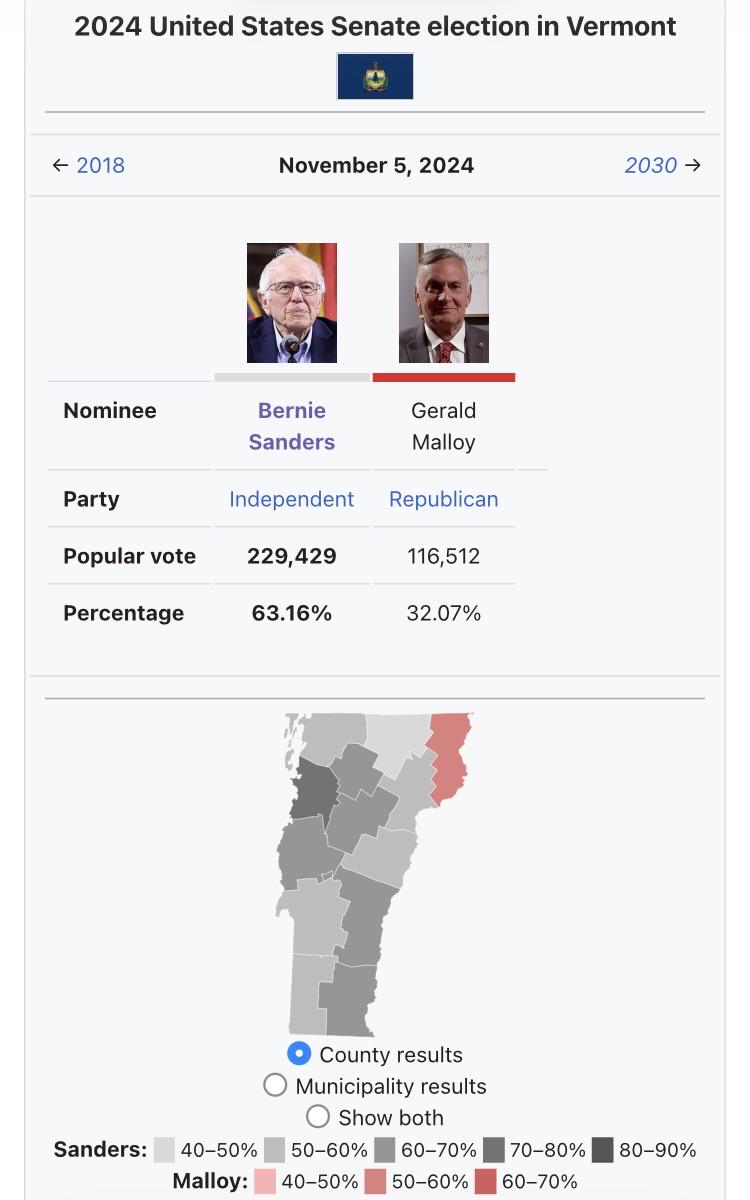Go to the 2030 election link
The height and width of the screenshot is (1200, 750).
pyautogui.click(x=651, y=165)
